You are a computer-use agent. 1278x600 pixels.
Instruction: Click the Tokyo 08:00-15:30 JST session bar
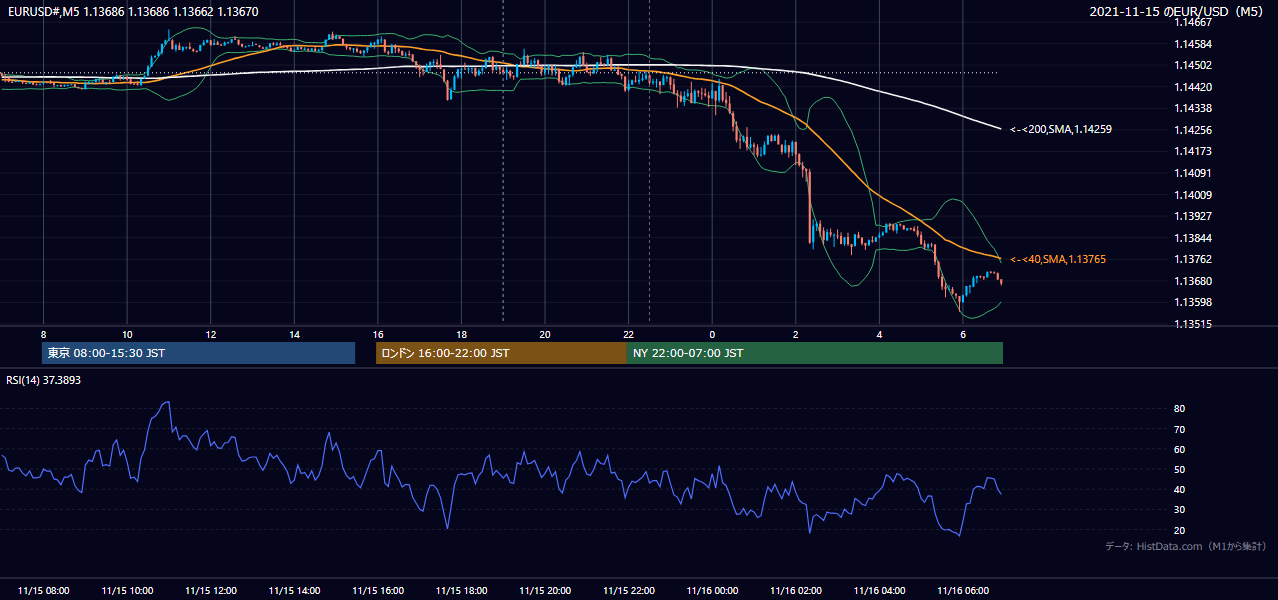pyautogui.click(x=198, y=353)
